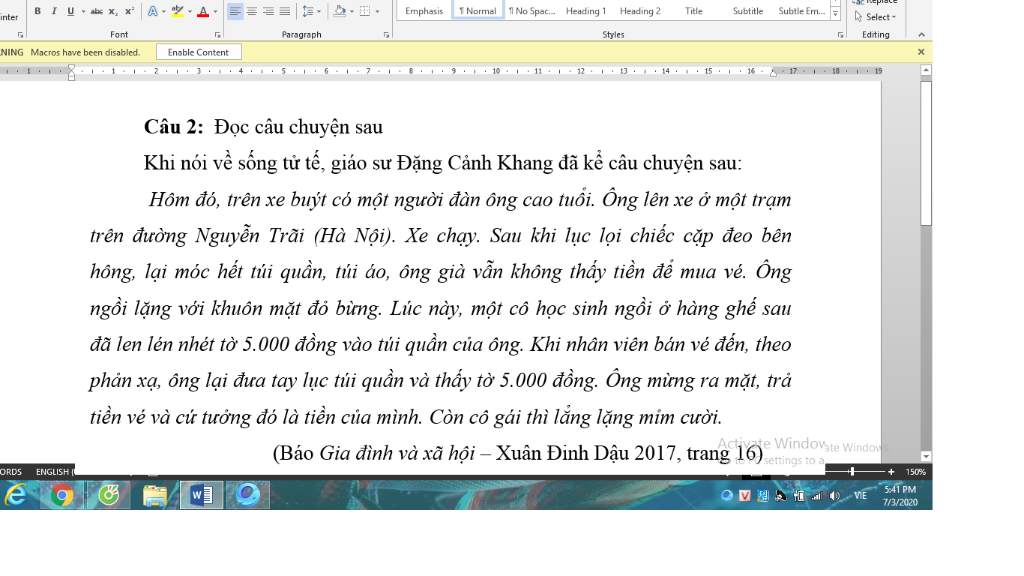Open File Explorer from taskbar
Screen dimensions: 1024x576
pyautogui.click(x=155, y=496)
